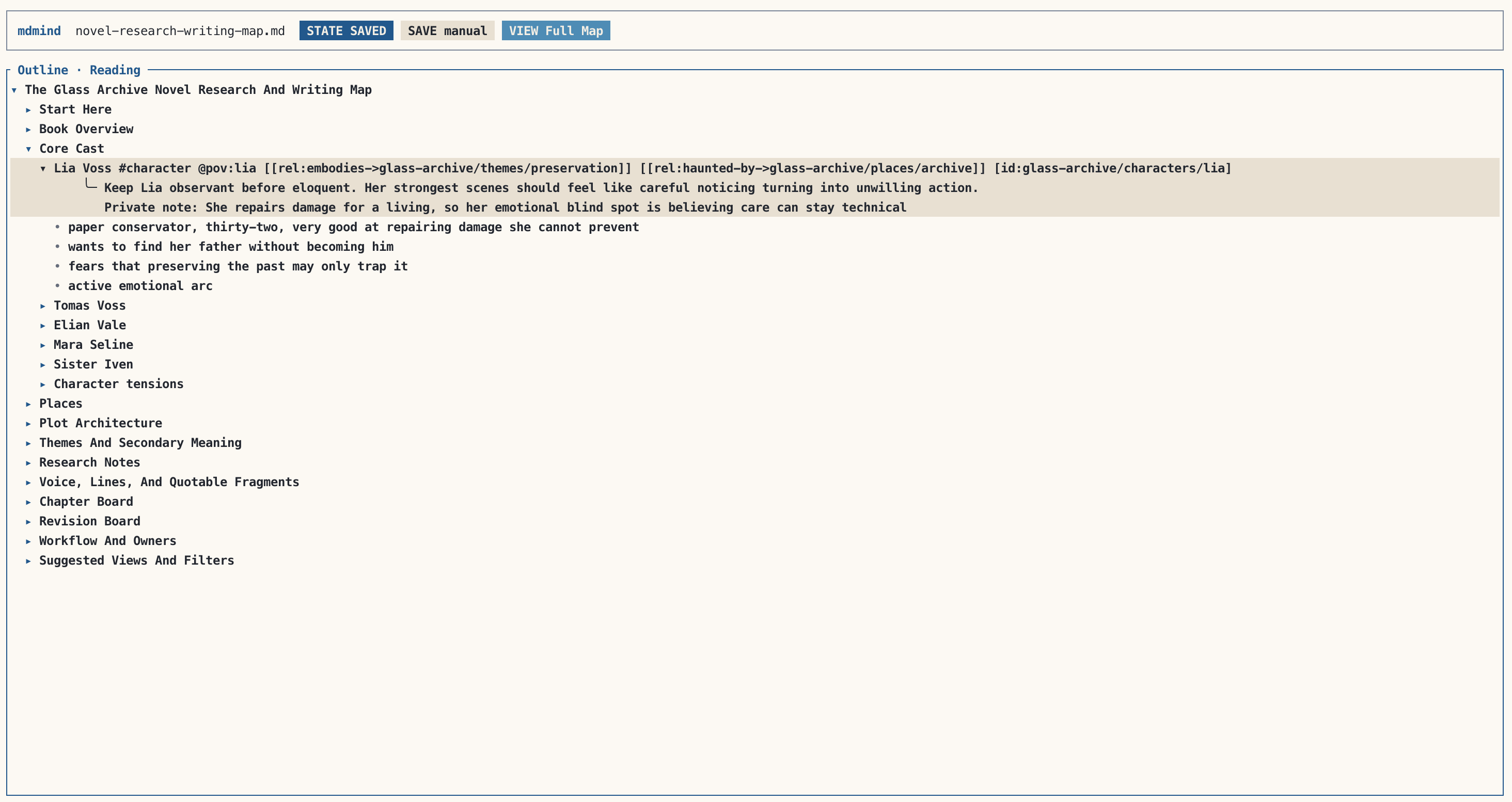The width and height of the screenshot is (1512, 802).
Task: Click the mdmind logo
Action: [38, 30]
